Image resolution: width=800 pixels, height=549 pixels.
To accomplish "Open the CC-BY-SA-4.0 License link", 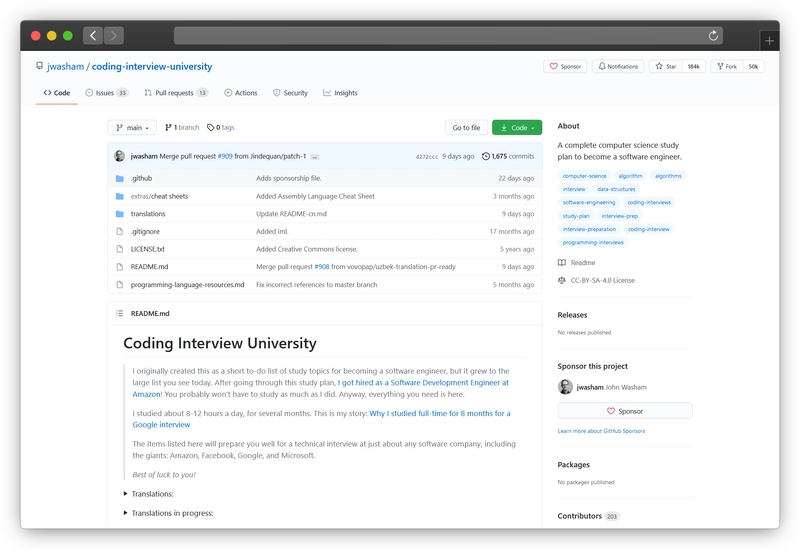I will coord(596,280).
